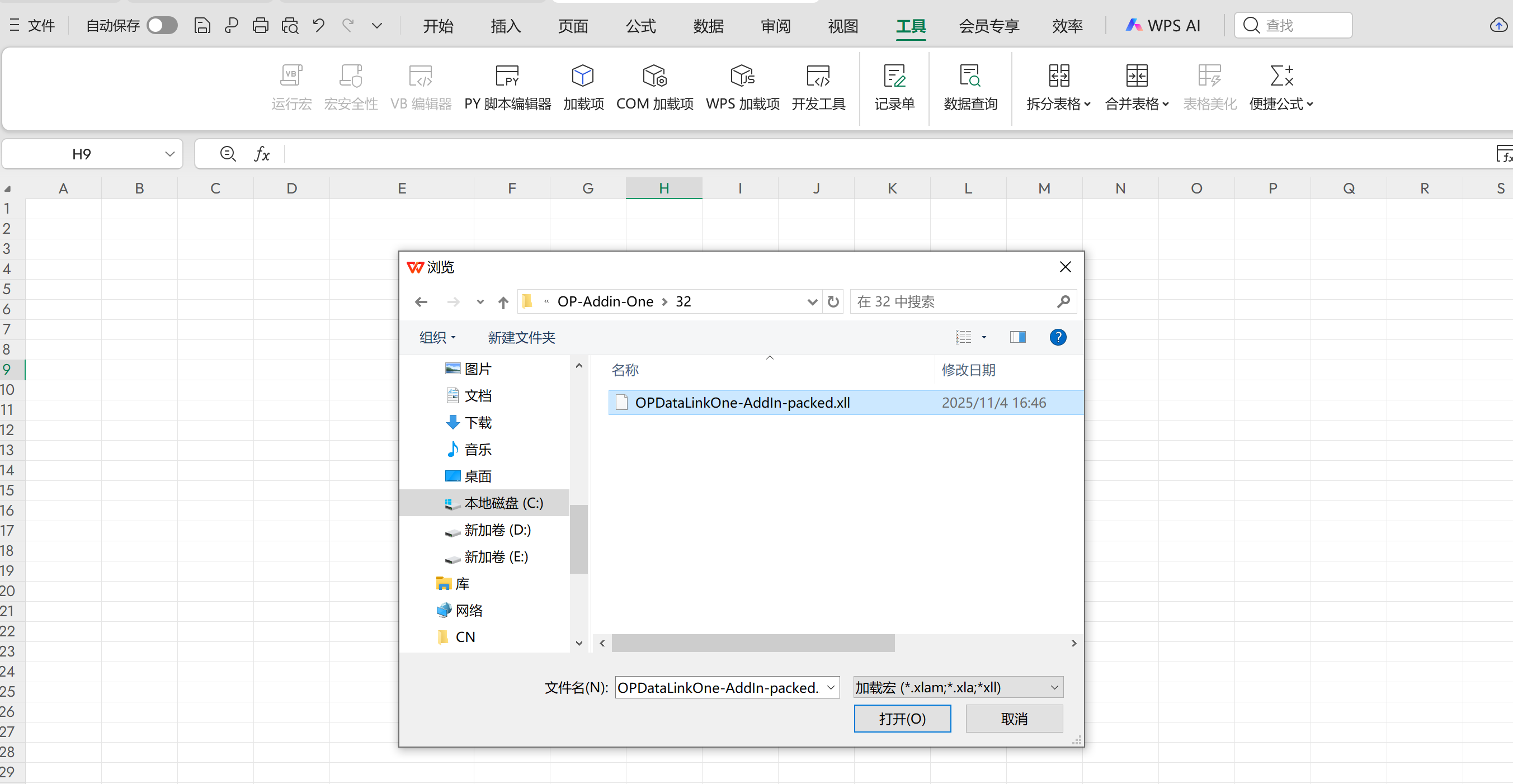Open the Name Box dropdown showing H9
Image resolution: width=1513 pixels, height=784 pixels.
[169, 153]
